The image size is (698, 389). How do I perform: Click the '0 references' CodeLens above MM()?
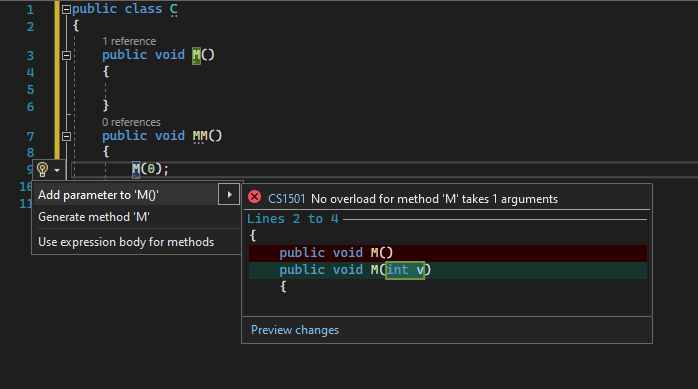point(131,122)
